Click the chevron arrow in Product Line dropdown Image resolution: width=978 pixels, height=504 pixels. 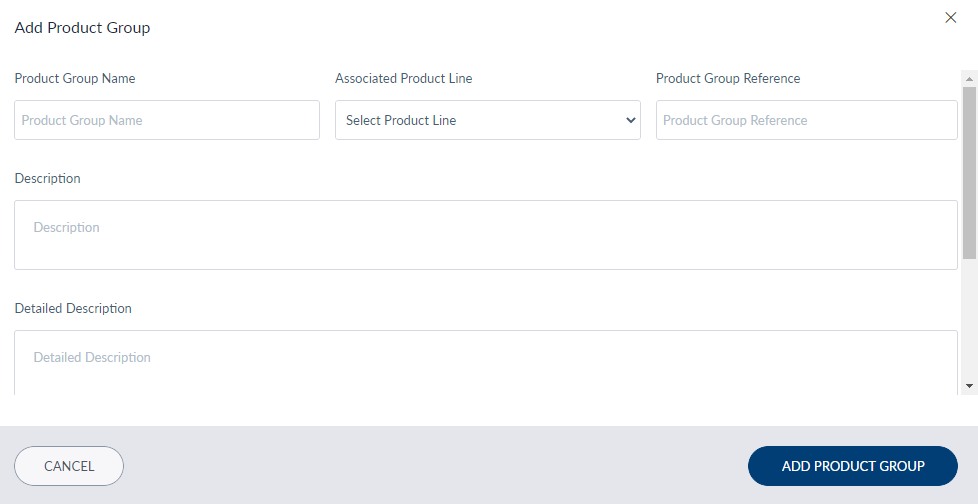tap(631, 120)
